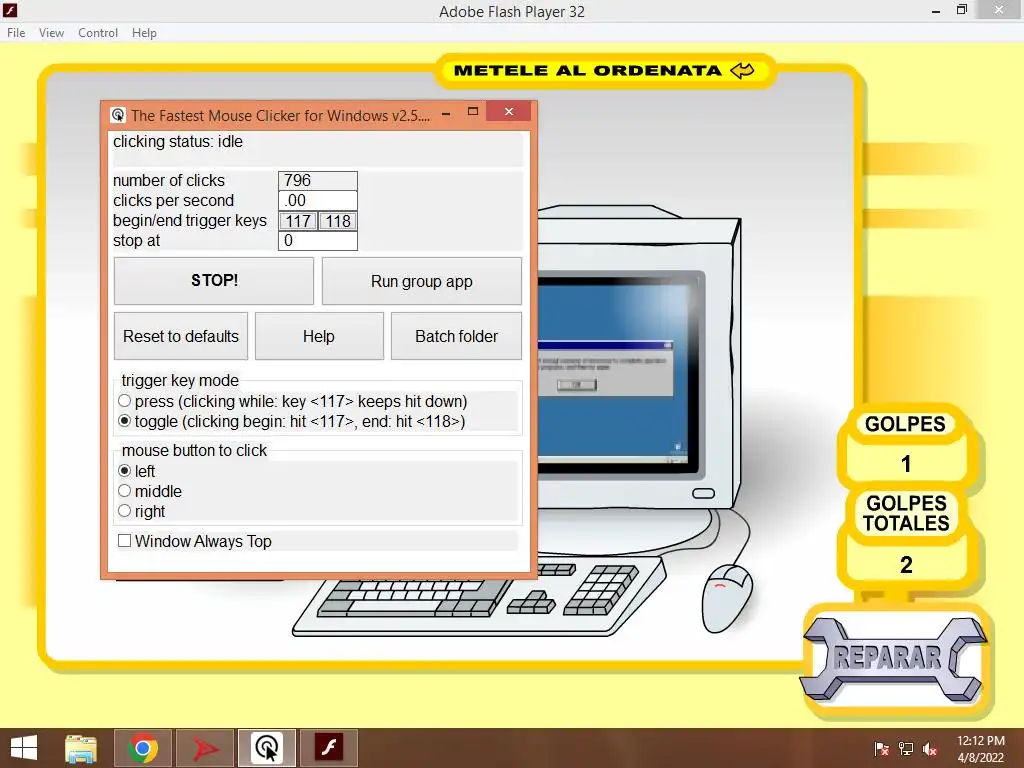Open the File menu in Flash Player
The width and height of the screenshot is (1024, 768).
click(16, 33)
